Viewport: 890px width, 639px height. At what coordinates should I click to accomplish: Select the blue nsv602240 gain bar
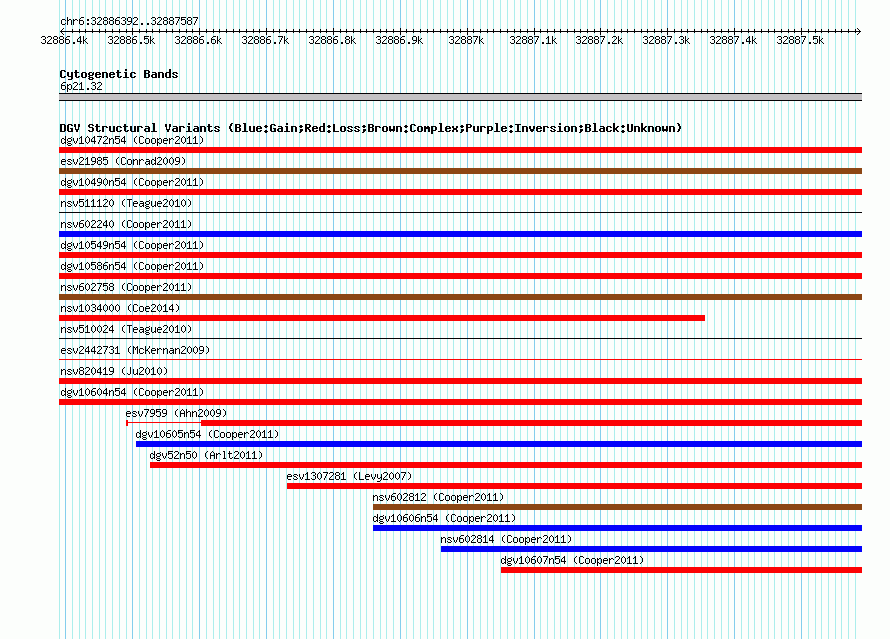pos(460,234)
